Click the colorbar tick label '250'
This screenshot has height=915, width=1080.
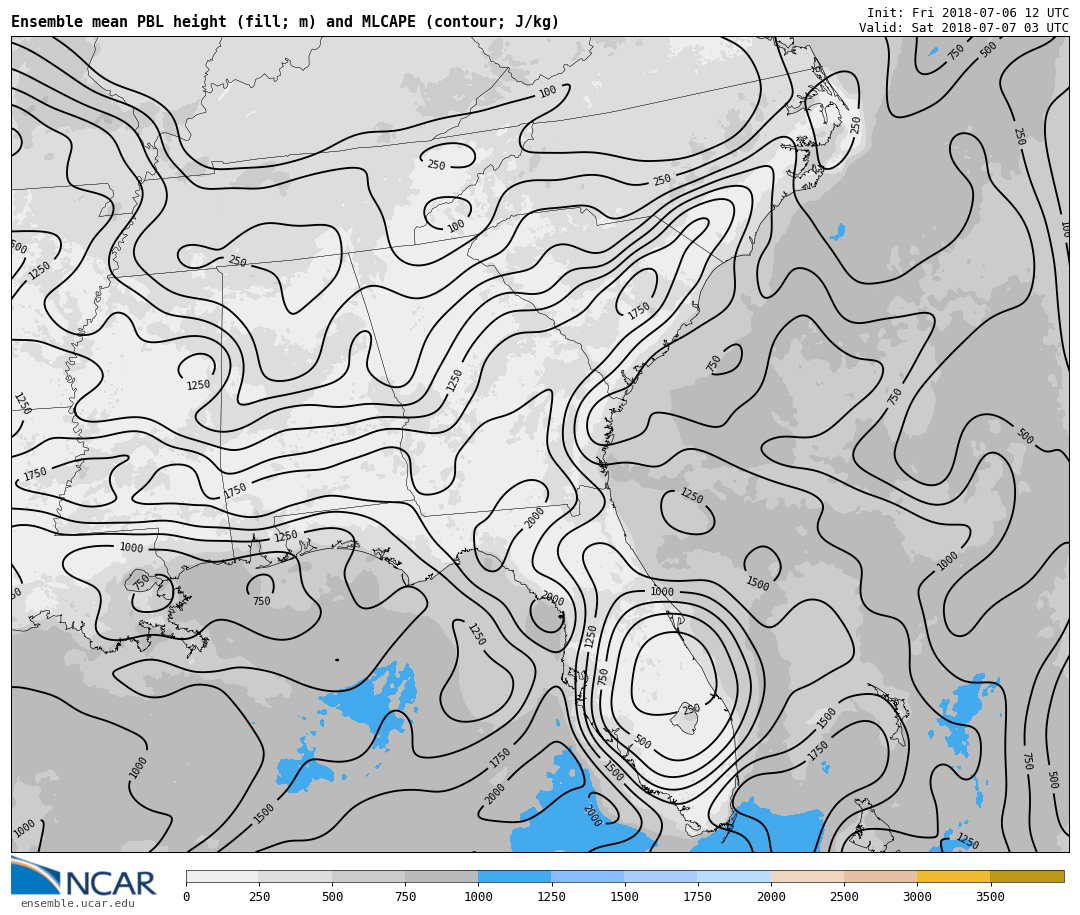click(x=259, y=896)
